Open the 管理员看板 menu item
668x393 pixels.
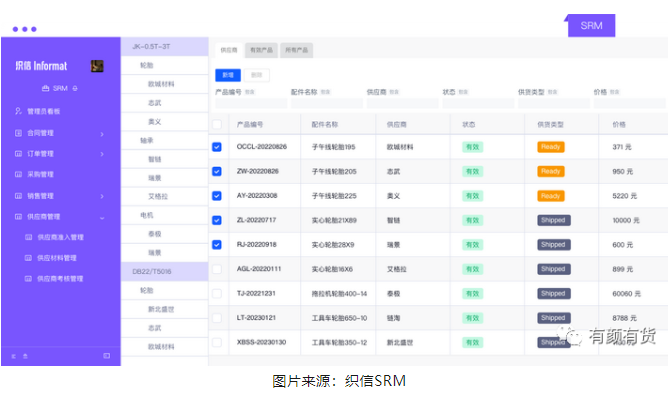coord(43,111)
